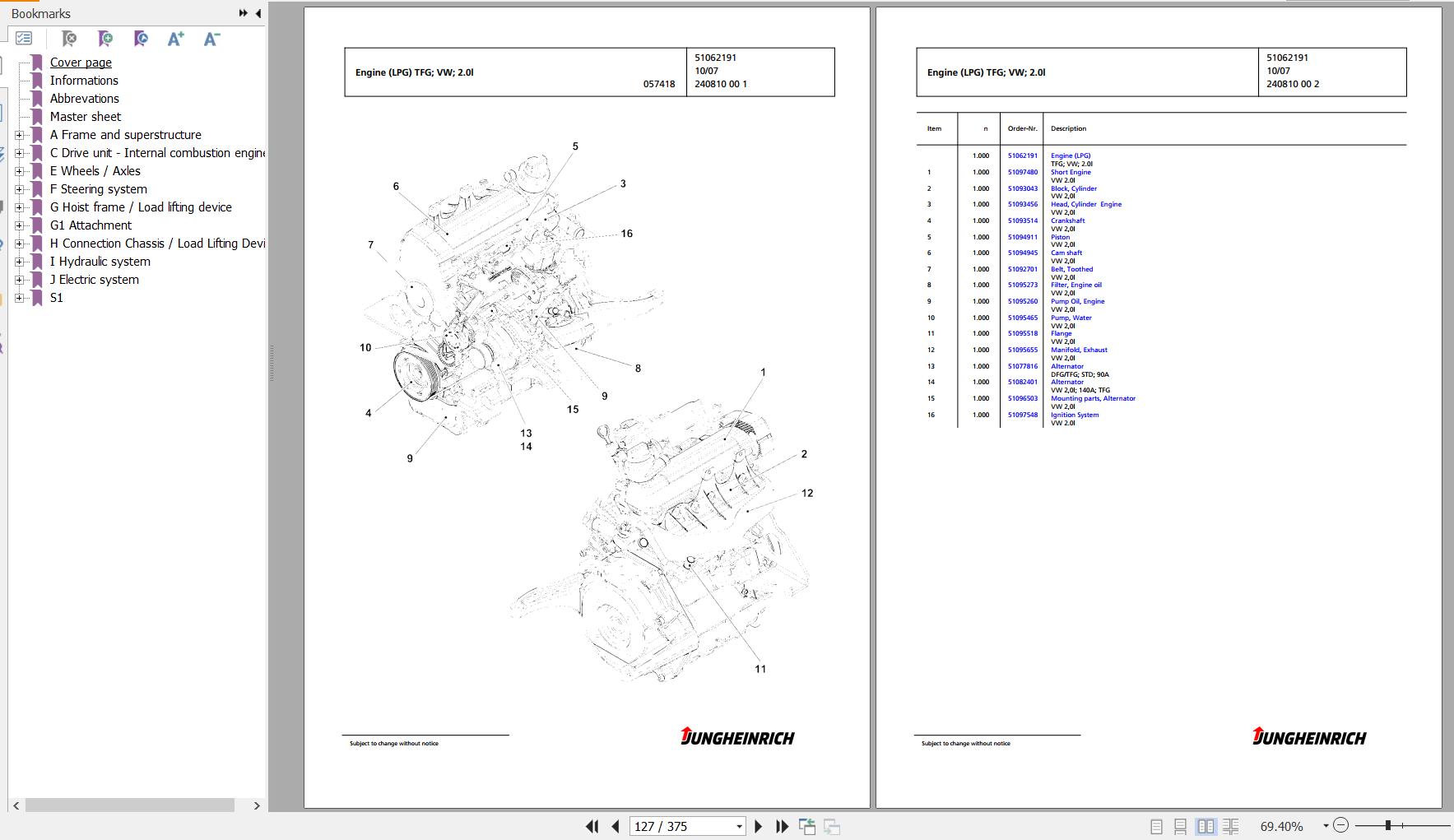The height and width of the screenshot is (840, 1454).
Task: Open order number link 51095518
Action: point(1023,333)
